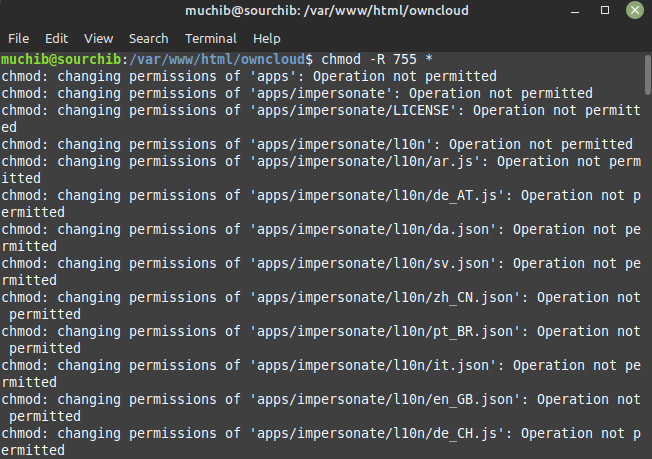Click the 'apps/impersonate/l10n/zh_CN.json' output line
Screen dimensions: 652x459
[321, 306]
